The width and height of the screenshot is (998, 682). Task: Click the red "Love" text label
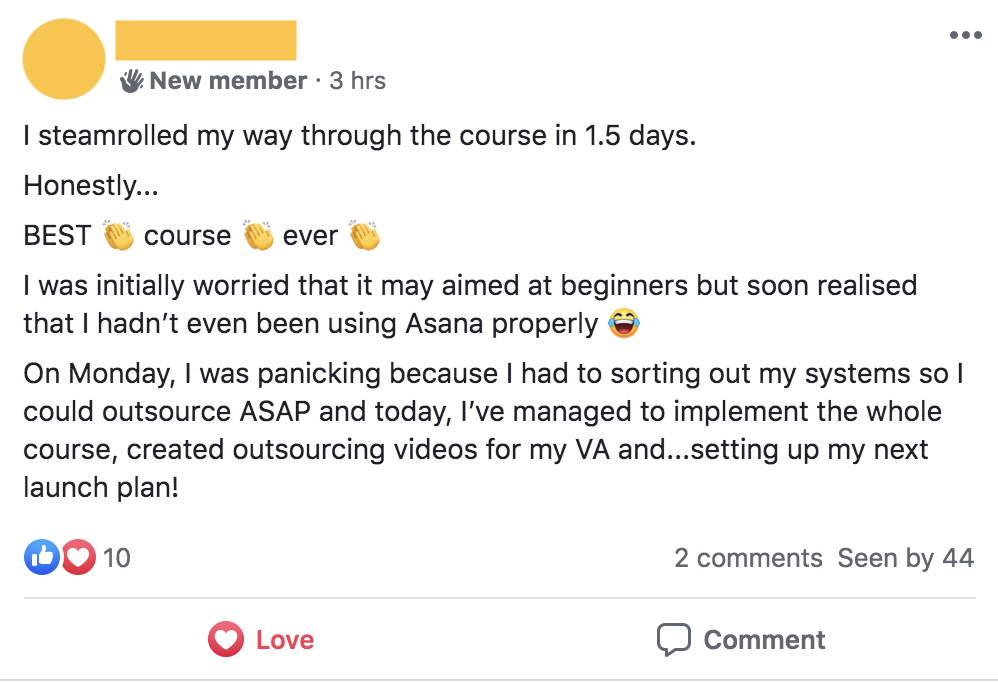[x=285, y=640]
